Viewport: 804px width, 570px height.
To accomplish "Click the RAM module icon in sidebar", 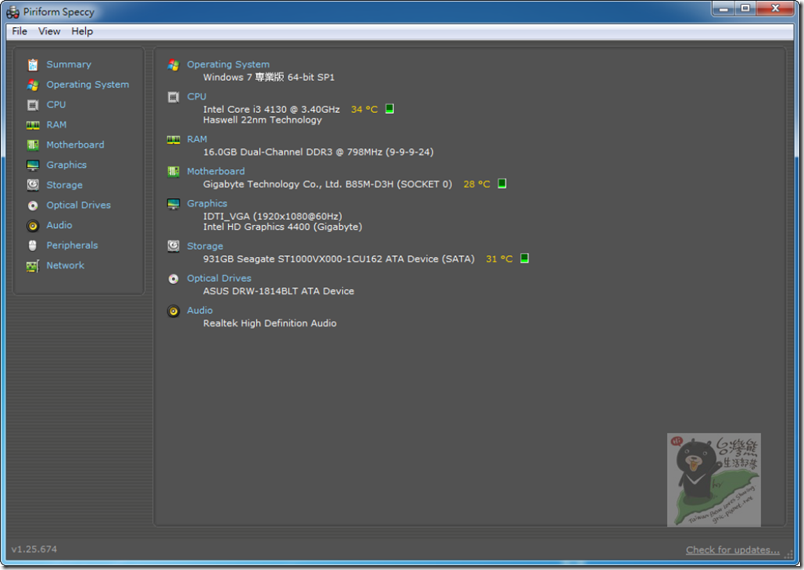I will 33,125.
